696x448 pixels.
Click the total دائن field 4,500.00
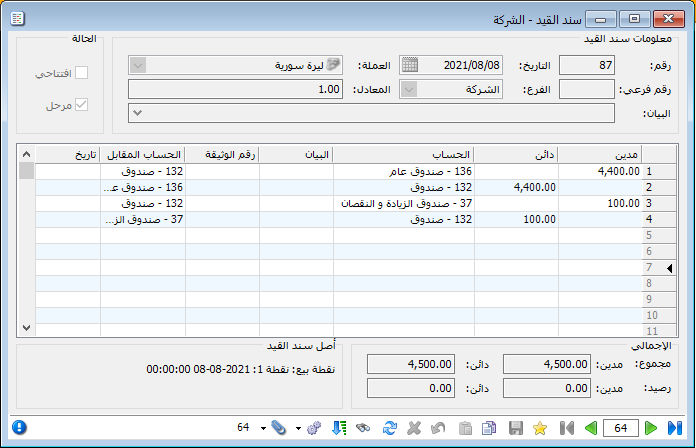[x=411, y=364]
